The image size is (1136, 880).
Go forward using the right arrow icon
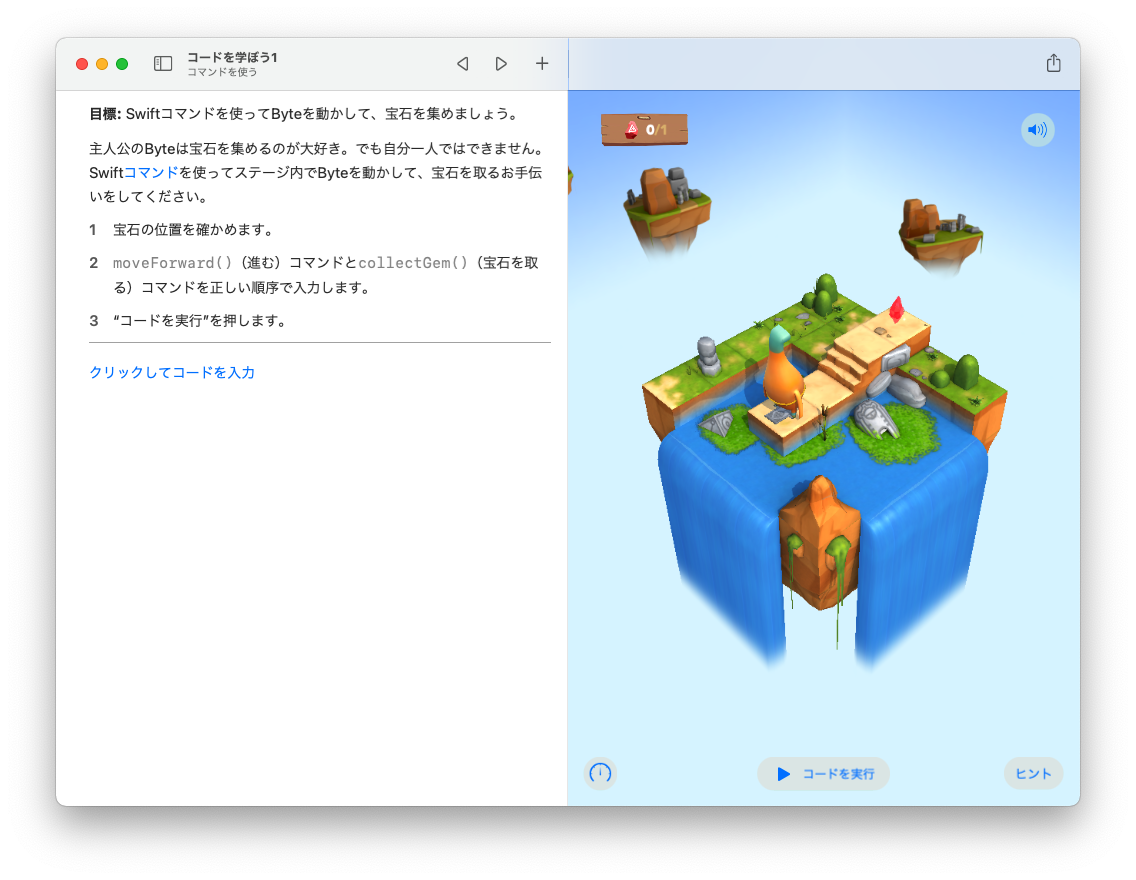[x=501, y=63]
